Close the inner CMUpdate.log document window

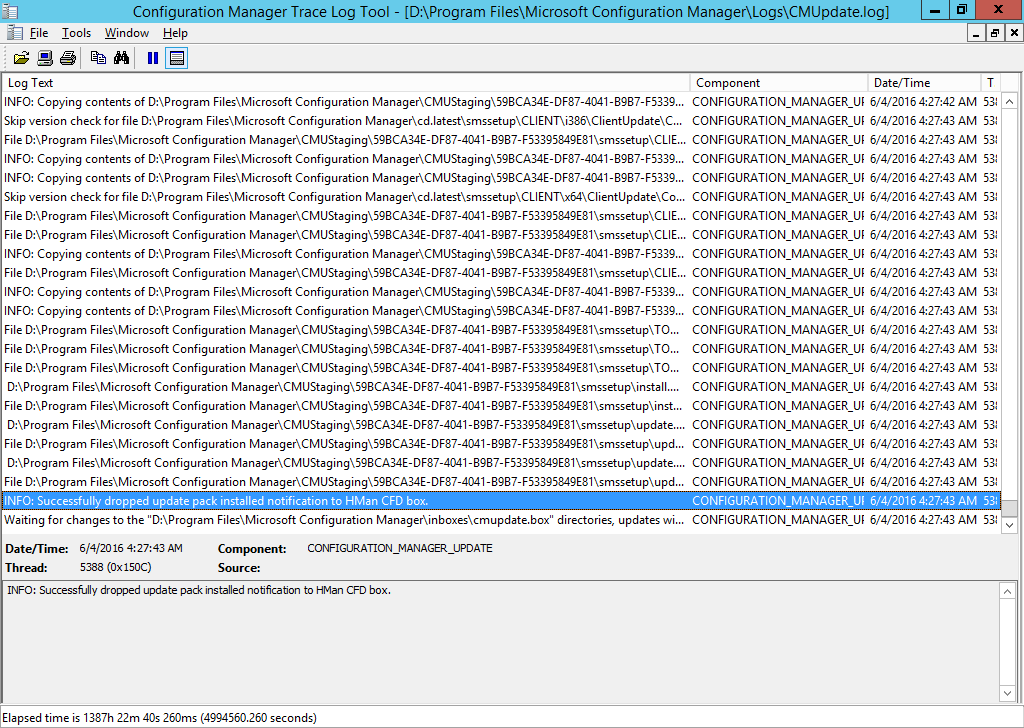coord(1014,33)
